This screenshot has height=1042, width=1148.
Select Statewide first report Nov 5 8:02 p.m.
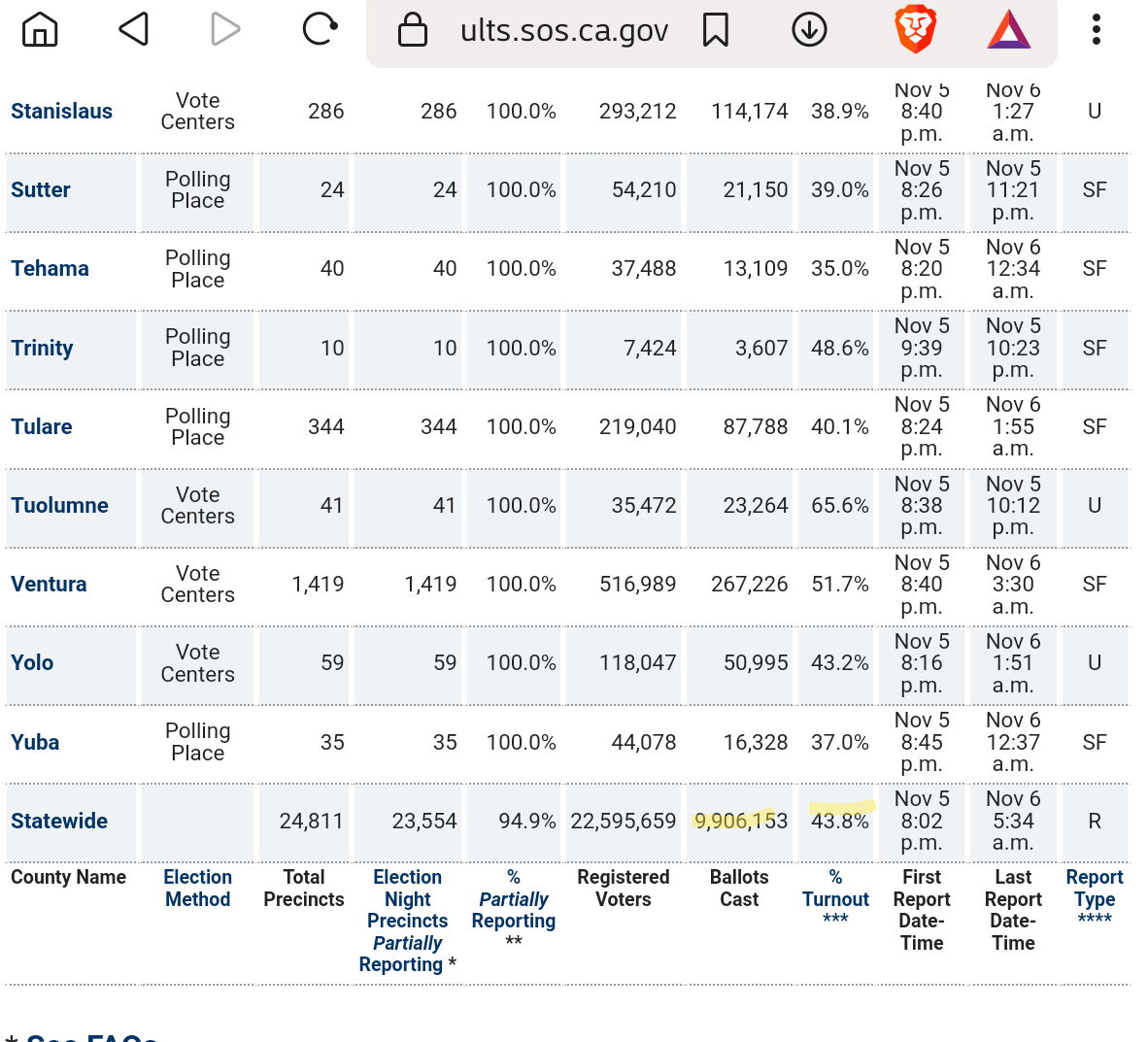[922, 821]
